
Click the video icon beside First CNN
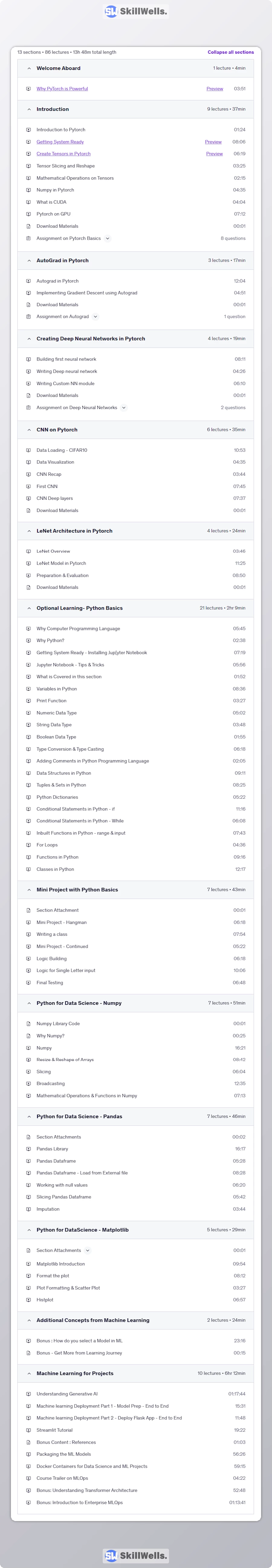click(x=29, y=486)
